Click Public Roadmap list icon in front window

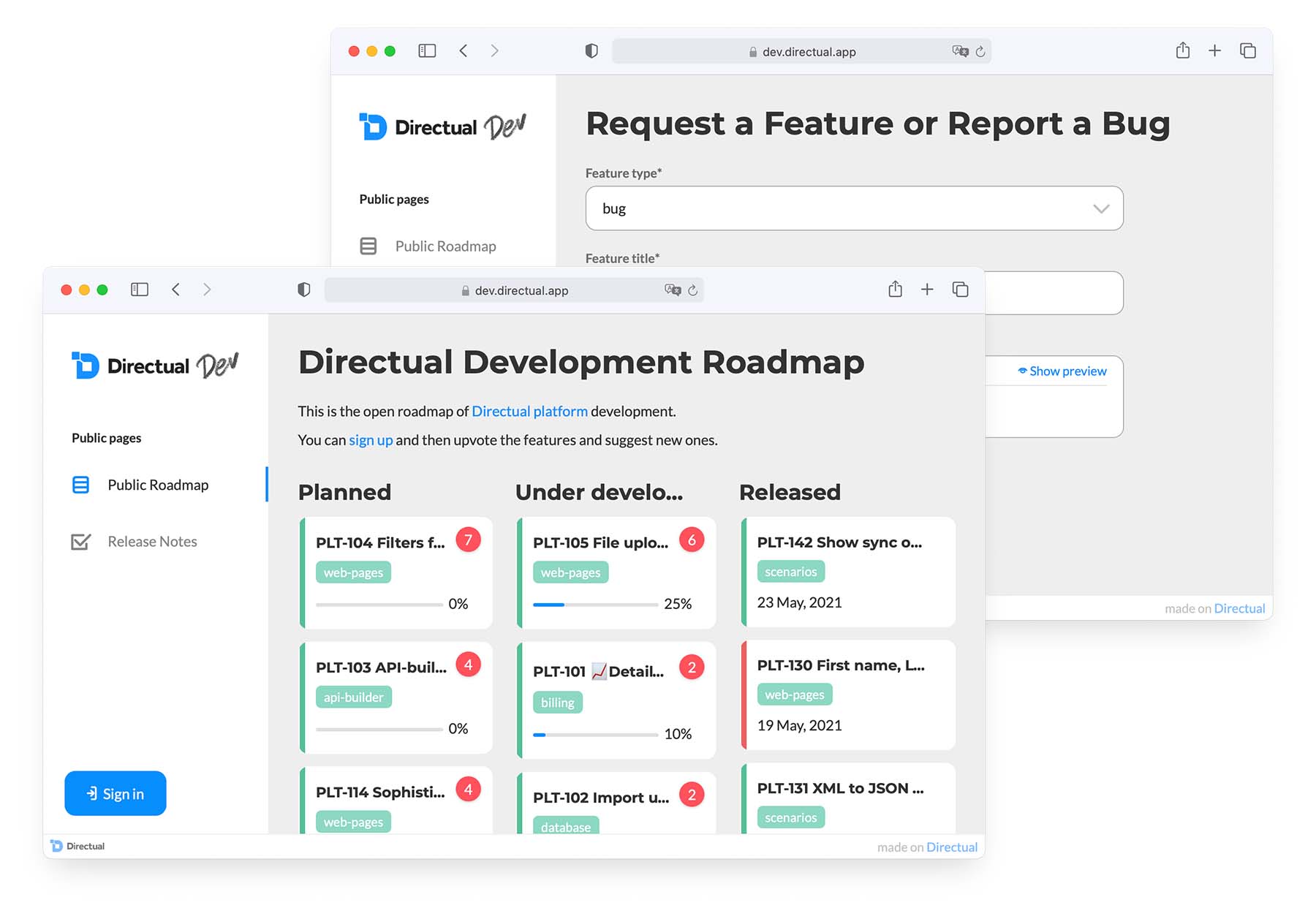point(80,485)
